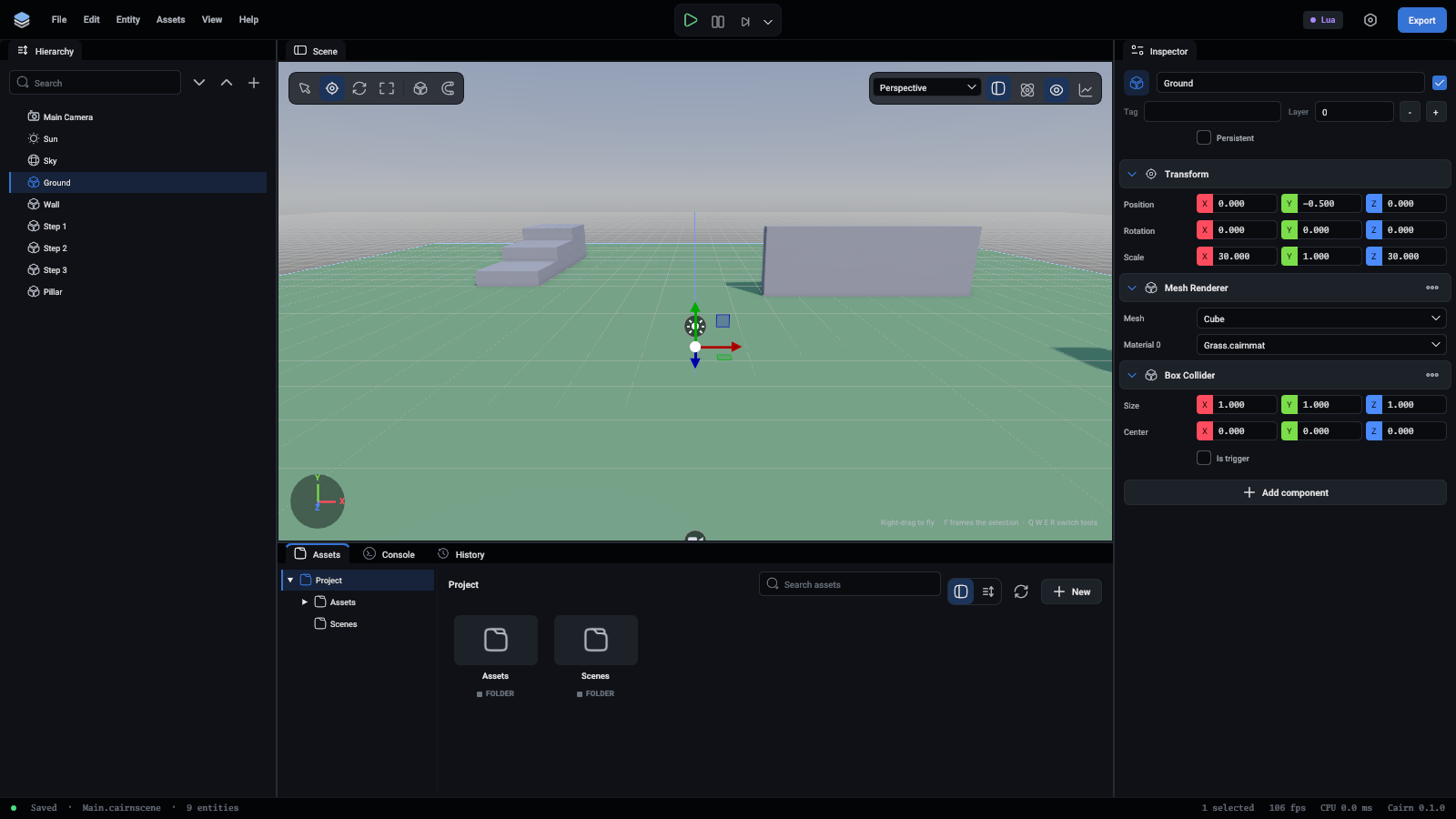The width and height of the screenshot is (1456, 819).
Task: Click the New asset button
Action: 1071,591
